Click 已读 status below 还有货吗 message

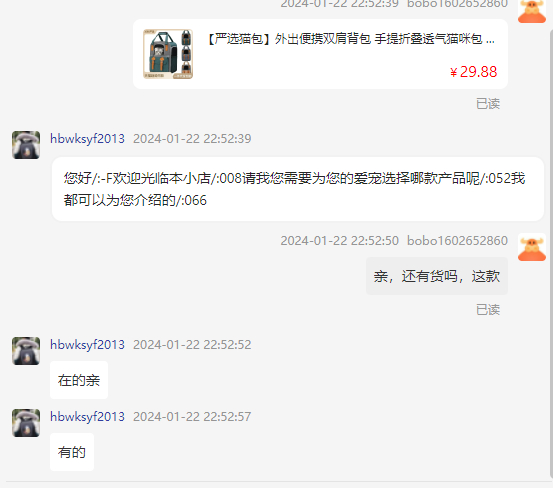[x=488, y=310]
